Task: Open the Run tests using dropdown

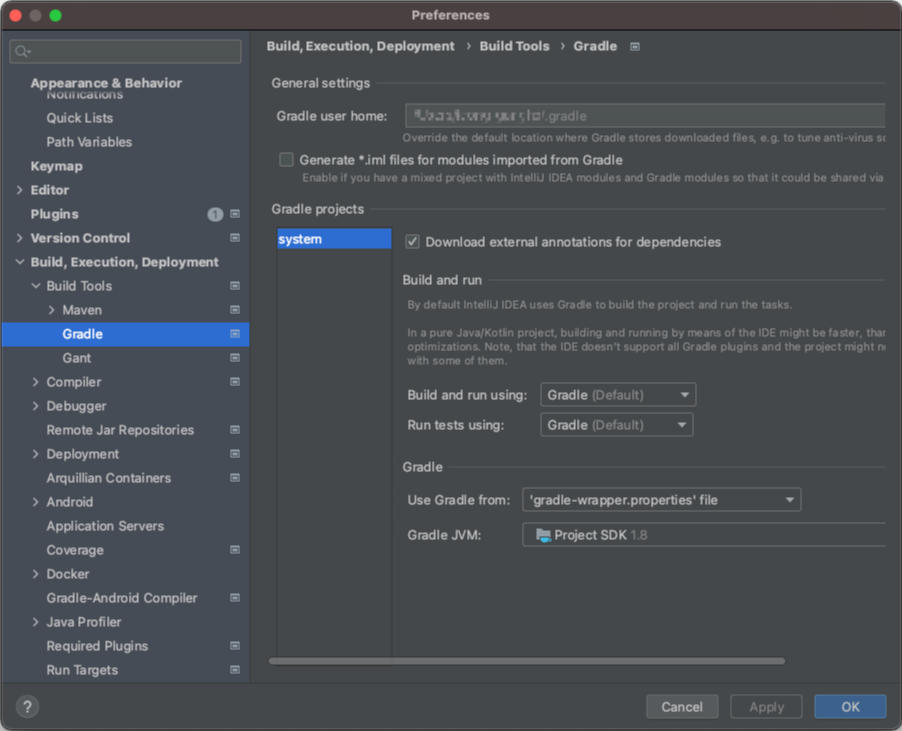Action: pyautogui.click(x=616, y=425)
